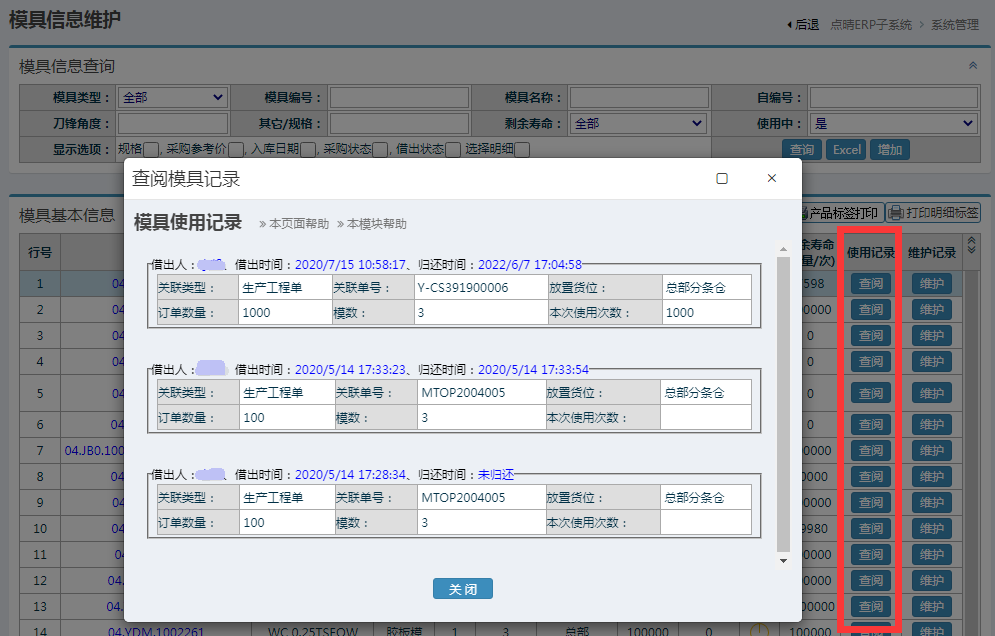
Task: Click the 打印明细标签 printer button
Action: click(x=934, y=213)
